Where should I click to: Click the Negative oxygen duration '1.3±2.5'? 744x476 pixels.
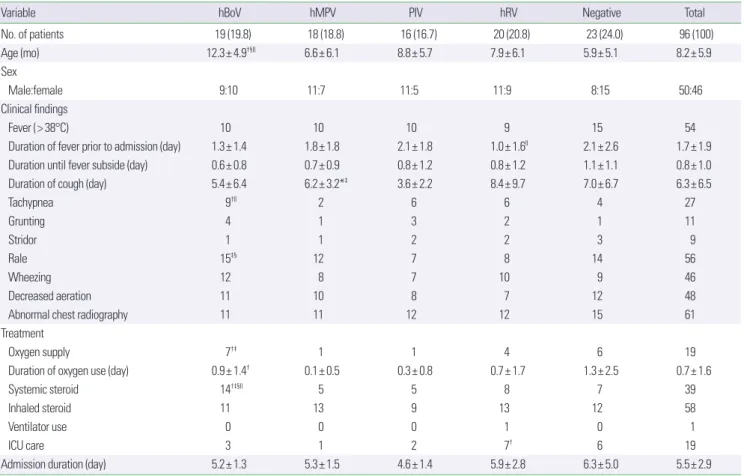click(601, 371)
